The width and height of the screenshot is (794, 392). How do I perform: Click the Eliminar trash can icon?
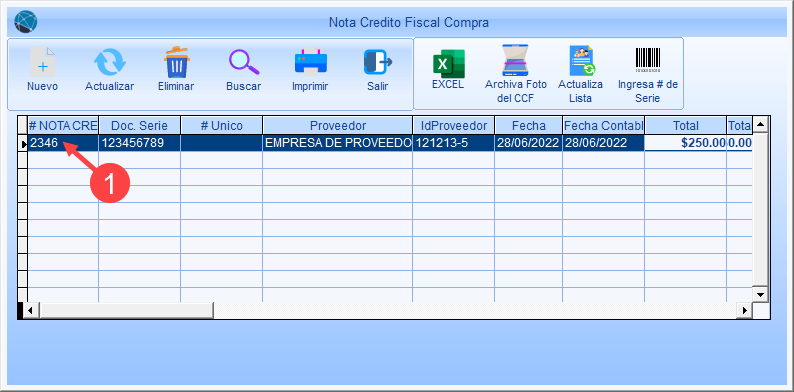pyautogui.click(x=176, y=62)
